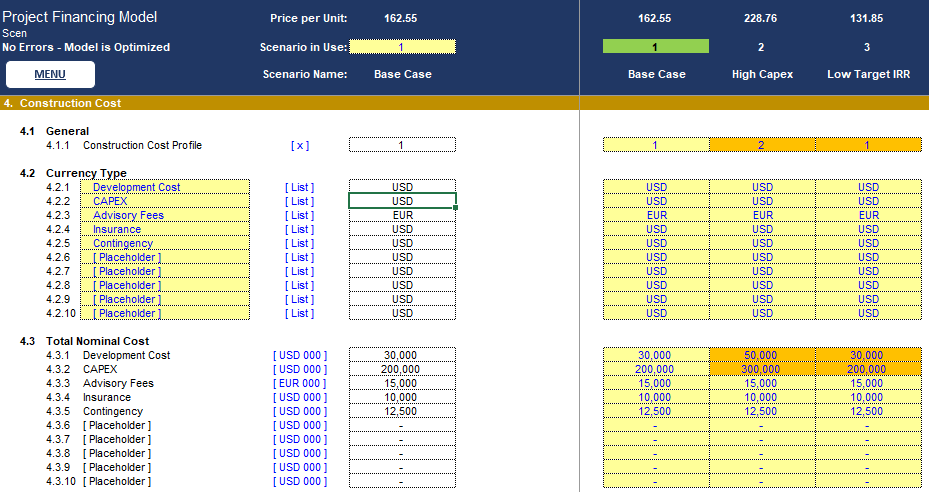Select the Contingency currency label cell
The width and height of the screenshot is (929, 492).
tap(165, 243)
